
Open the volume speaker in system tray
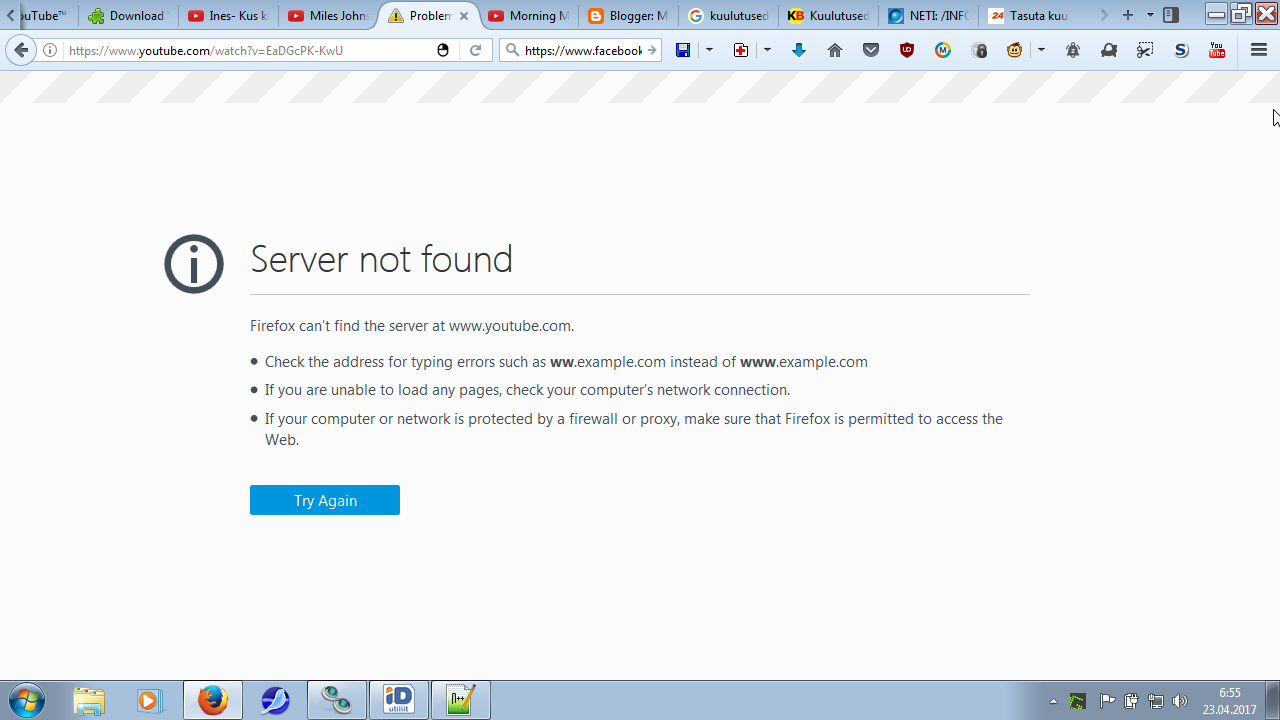click(x=1180, y=701)
